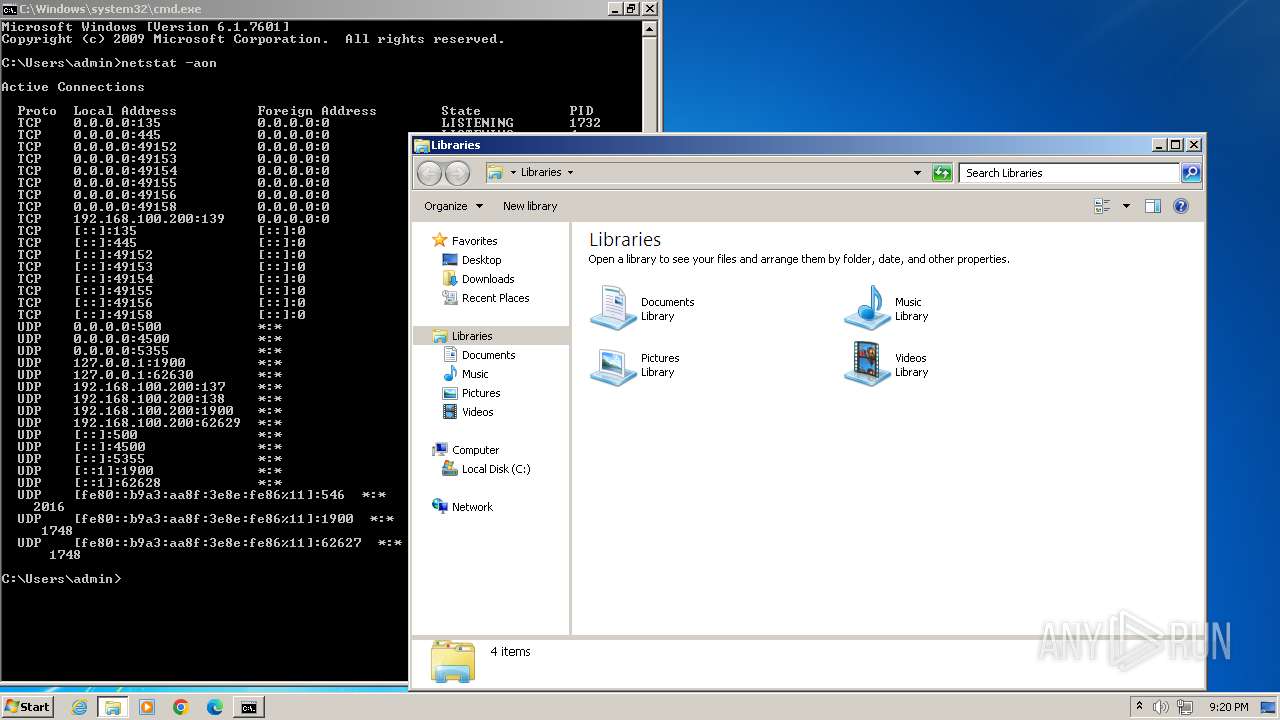Click the refresh button beside address bar

(x=942, y=173)
